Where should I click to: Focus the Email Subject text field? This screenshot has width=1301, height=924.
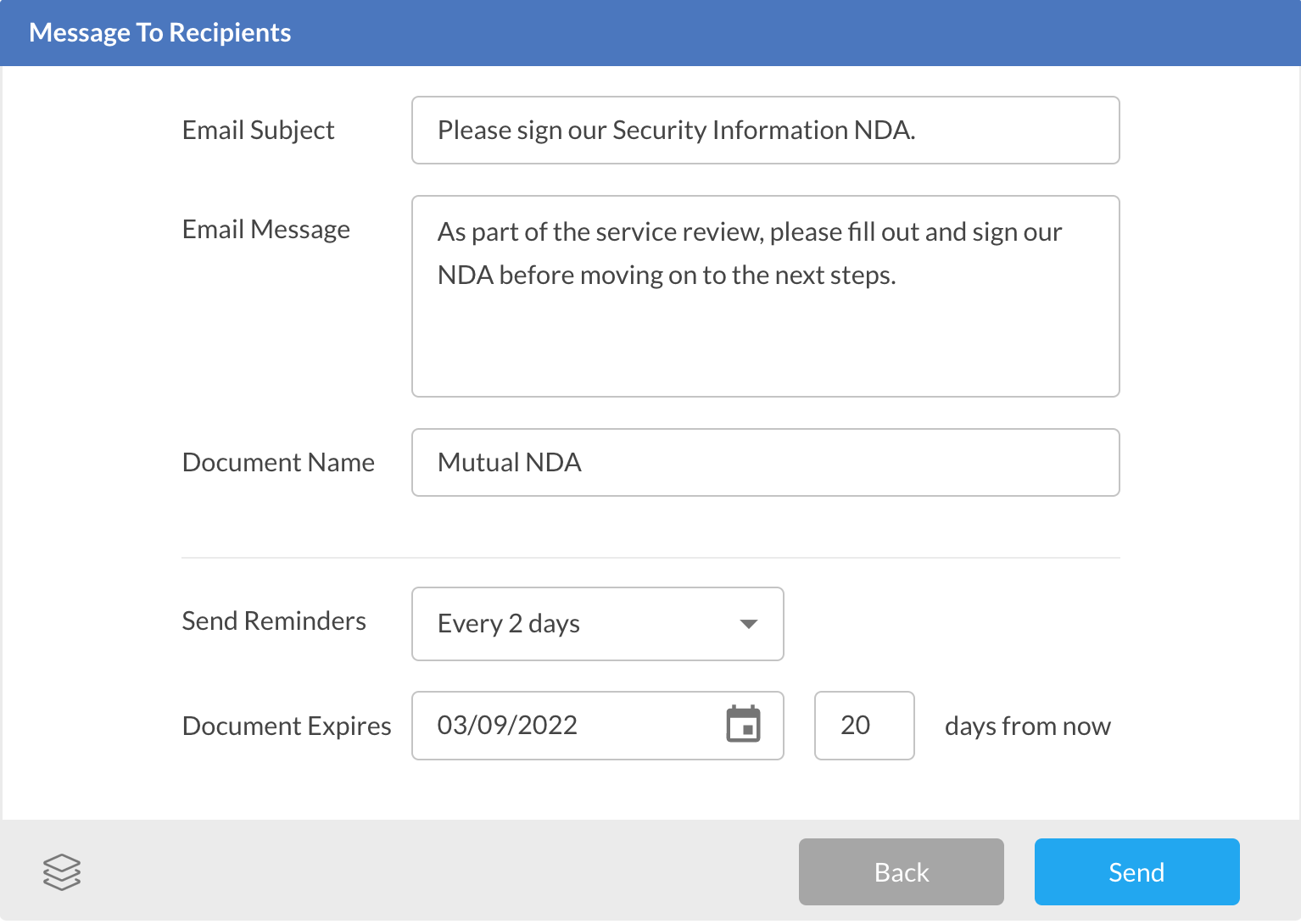tap(765, 131)
